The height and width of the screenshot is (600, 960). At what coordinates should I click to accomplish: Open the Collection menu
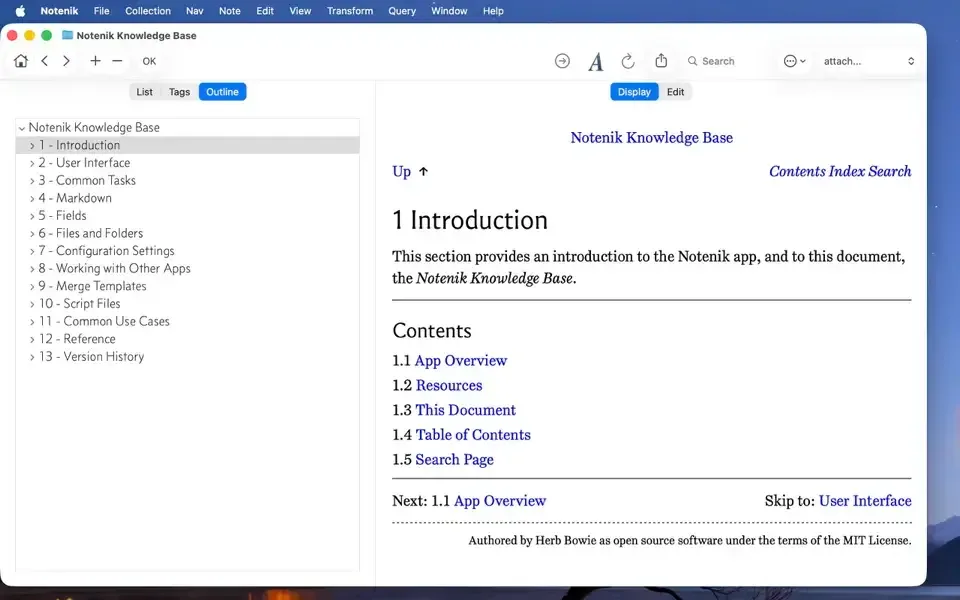(148, 11)
